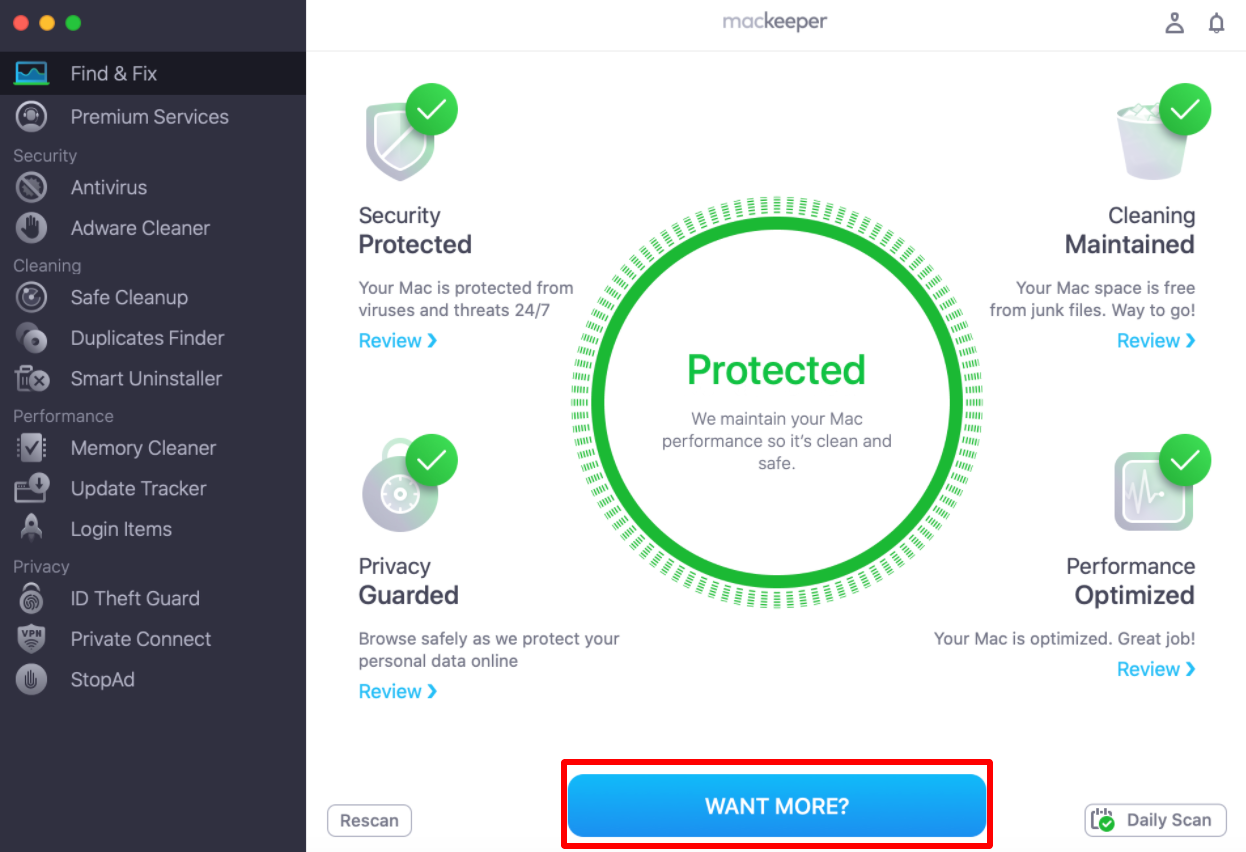Open the Smart Uninstaller icon
1246x852 pixels.
pos(32,379)
